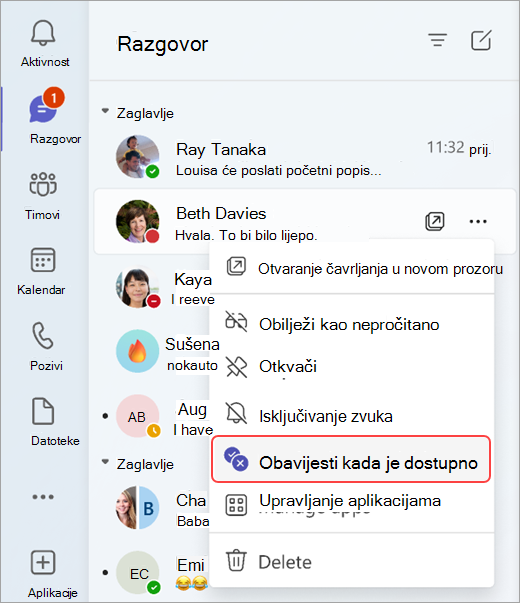The image size is (520, 603).
Task: Open the chat filter icon
Action: tap(438, 40)
